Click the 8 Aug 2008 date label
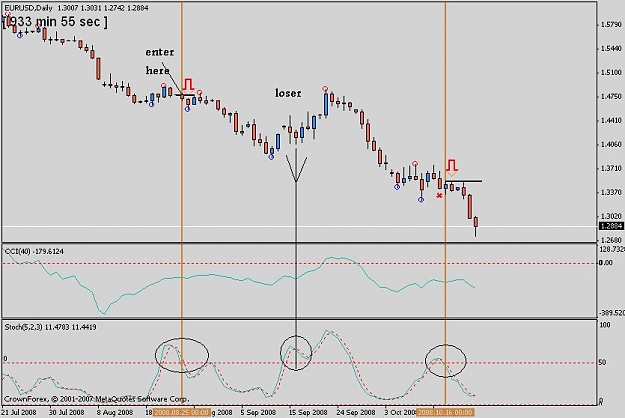 tap(115, 412)
